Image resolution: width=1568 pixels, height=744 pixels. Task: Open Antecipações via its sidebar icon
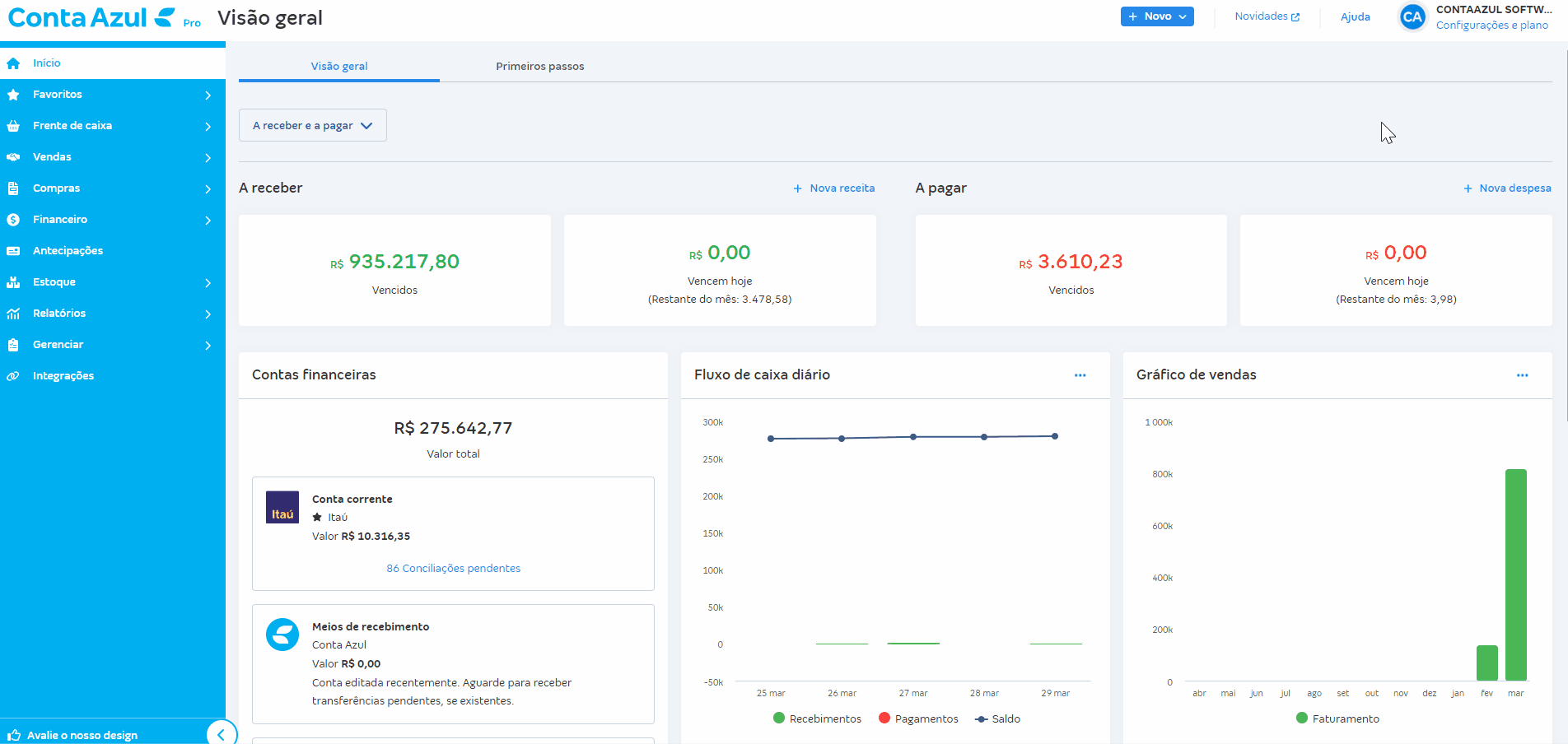coord(14,250)
